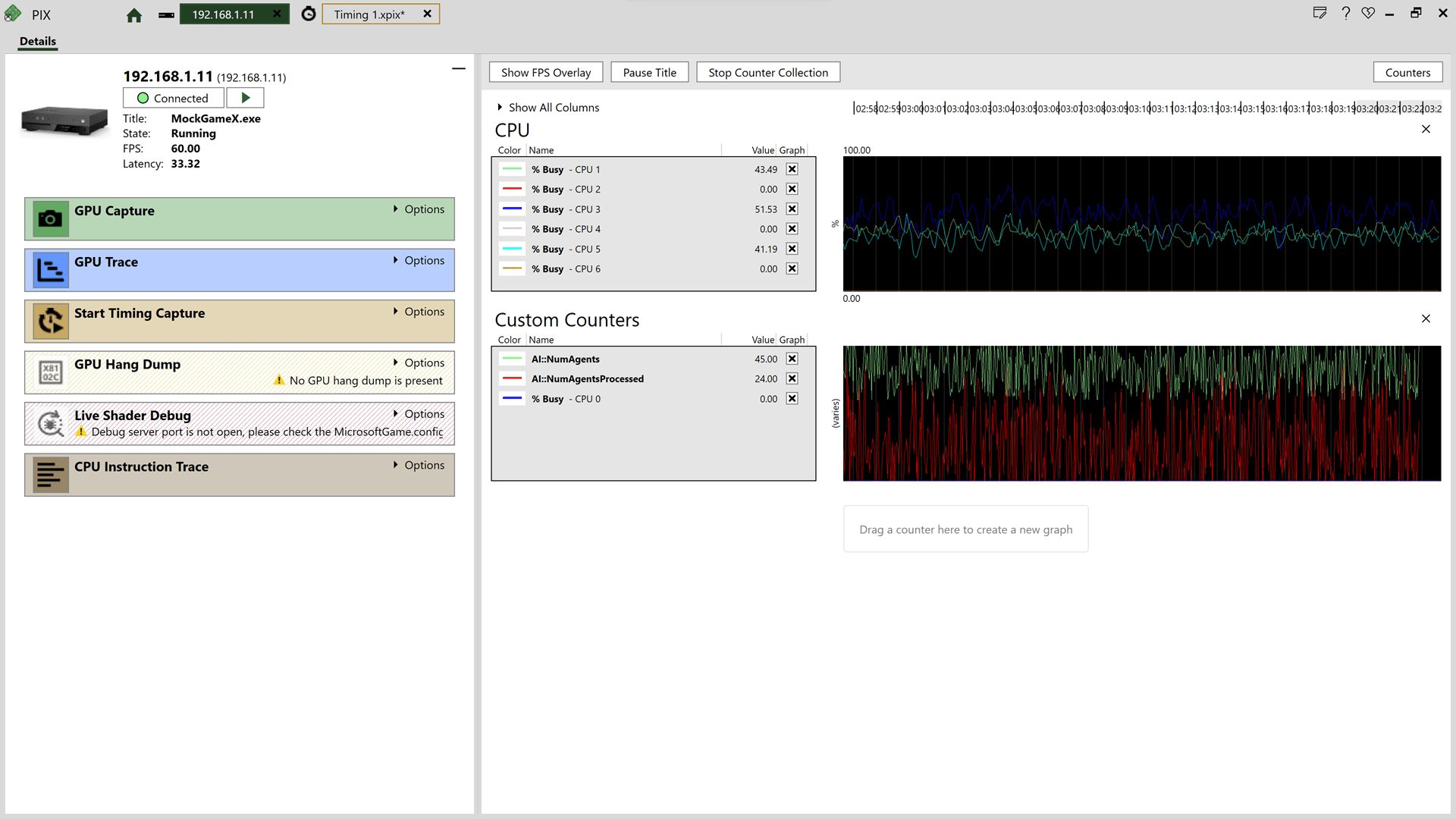Viewport: 1456px width, 819px height.
Task: Click the Home icon in the top bar
Action: click(134, 15)
